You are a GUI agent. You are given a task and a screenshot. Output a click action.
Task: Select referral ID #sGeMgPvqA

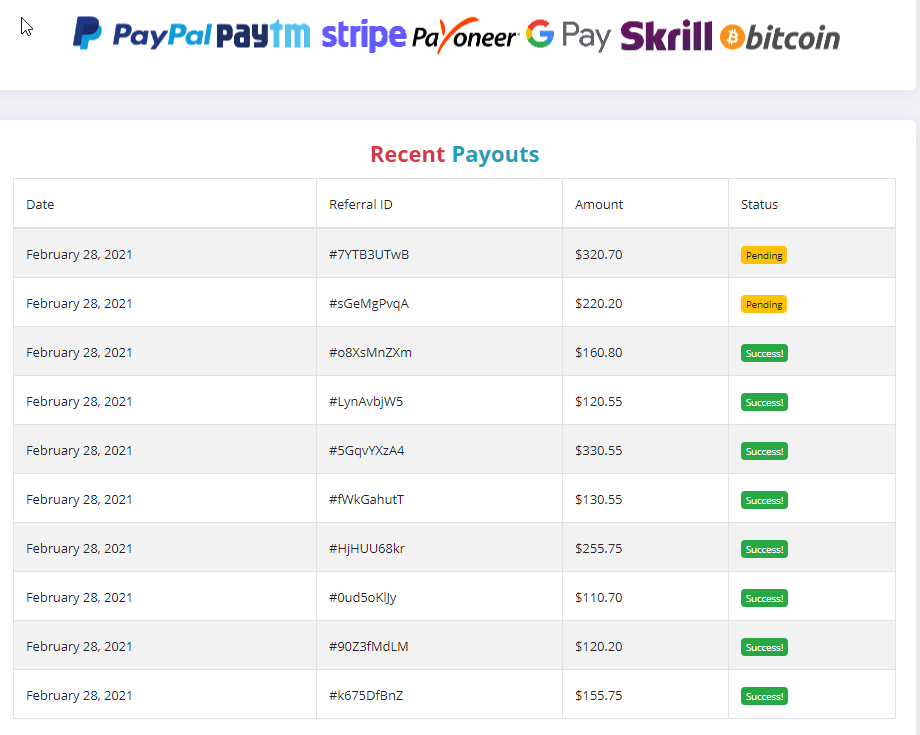pos(368,303)
